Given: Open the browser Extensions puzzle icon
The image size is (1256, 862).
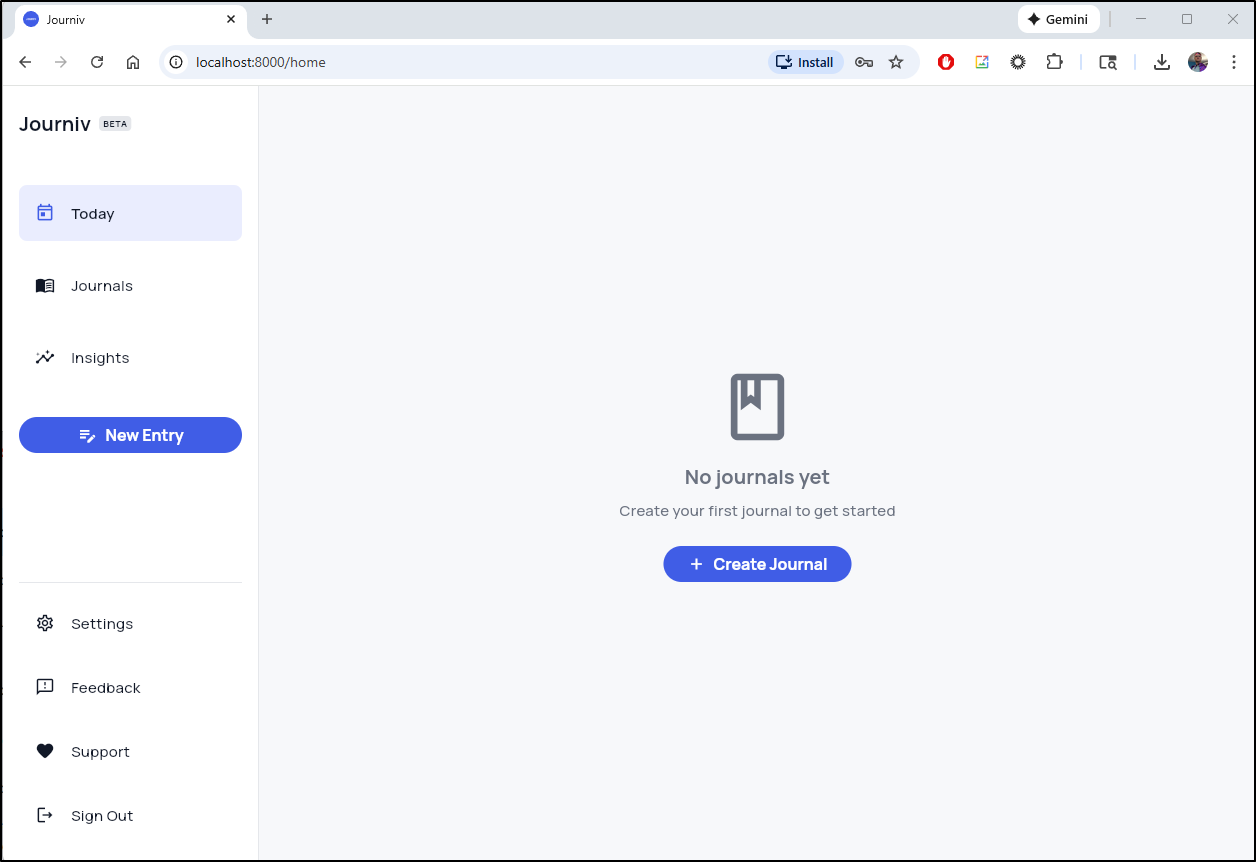Looking at the screenshot, I should 1054,62.
